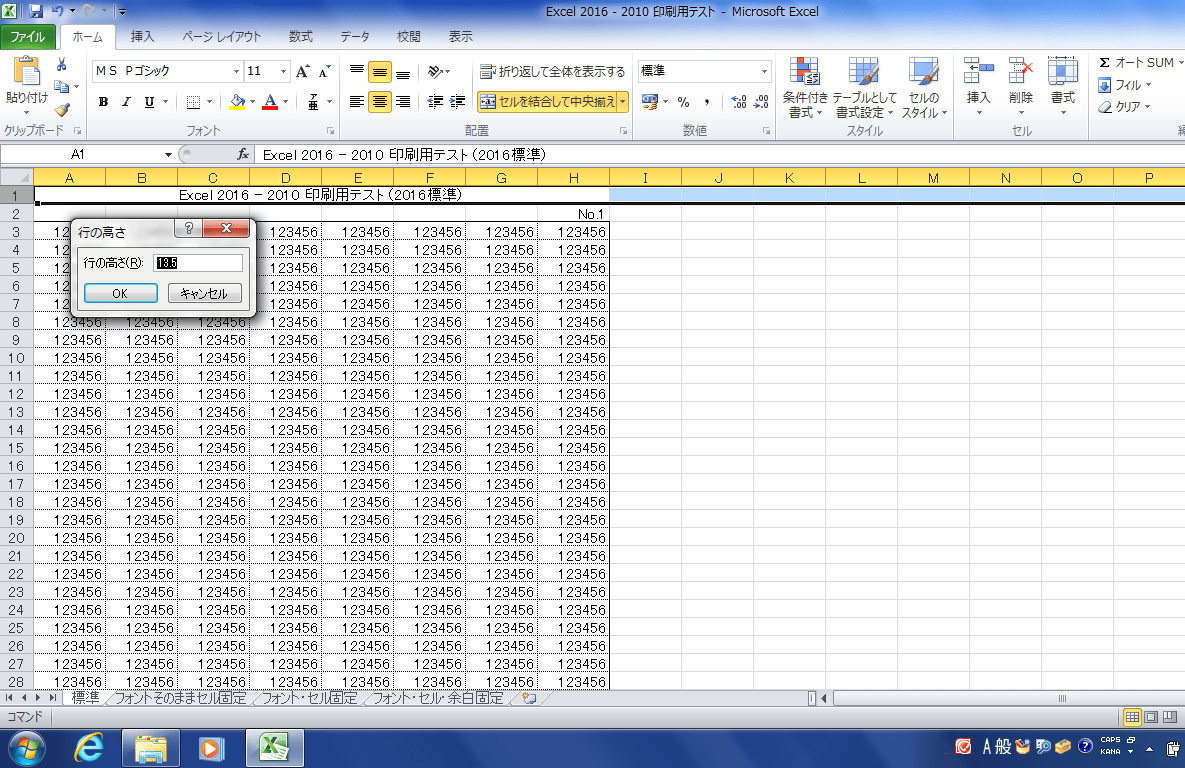The image size is (1185, 768).
Task: Switch to the Data (データ) tab
Action: click(354, 36)
